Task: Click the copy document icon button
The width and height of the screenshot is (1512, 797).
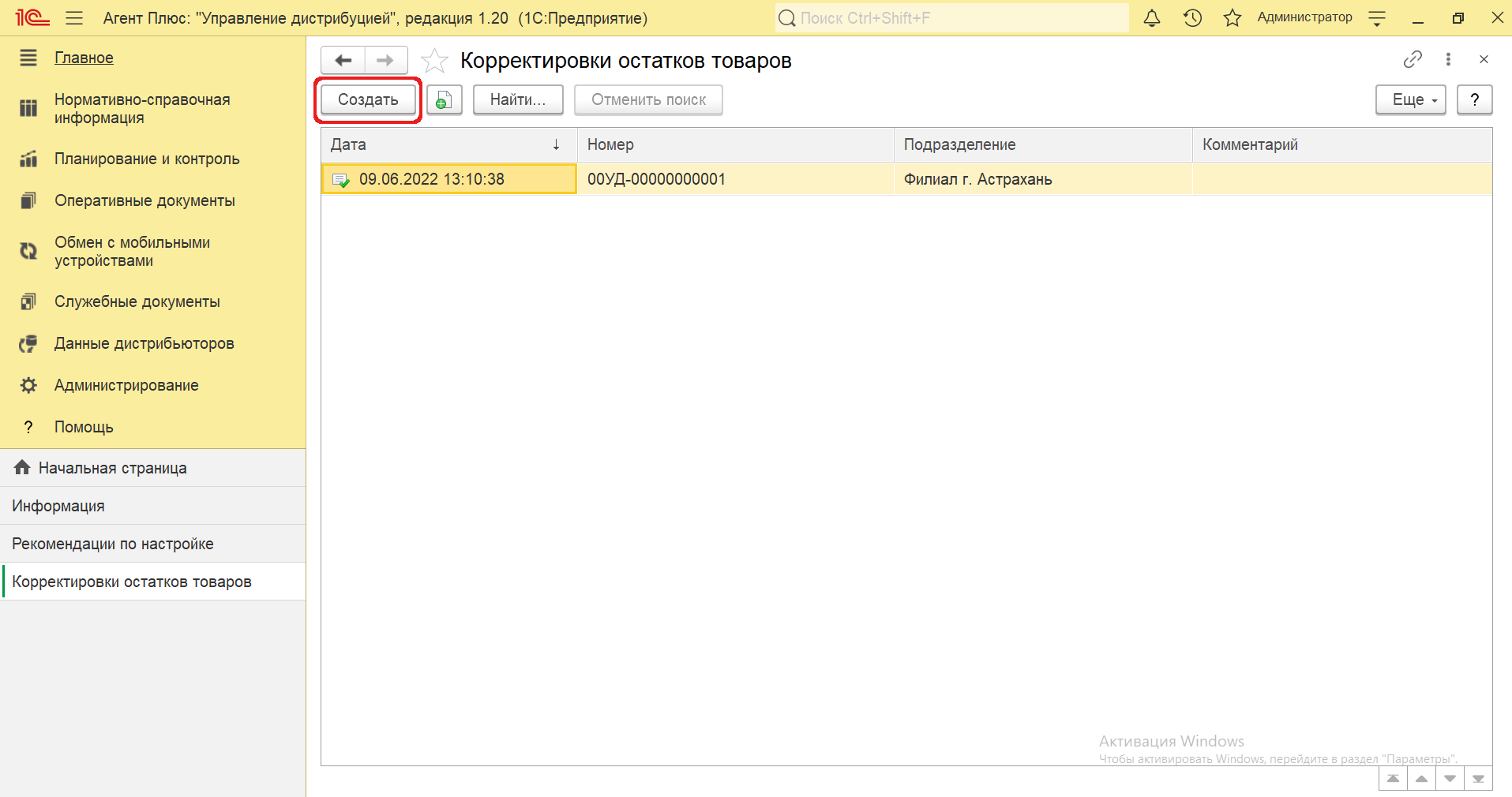Action: coord(444,100)
